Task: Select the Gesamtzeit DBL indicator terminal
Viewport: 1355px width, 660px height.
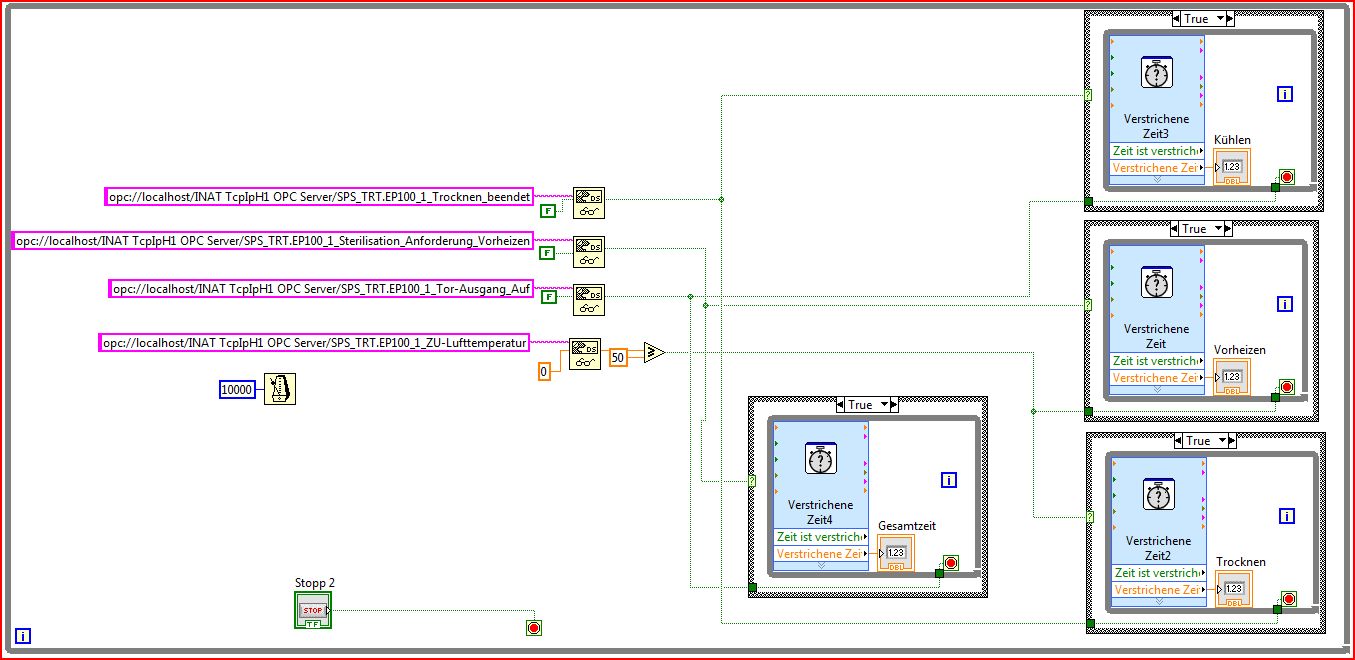Action: click(896, 553)
